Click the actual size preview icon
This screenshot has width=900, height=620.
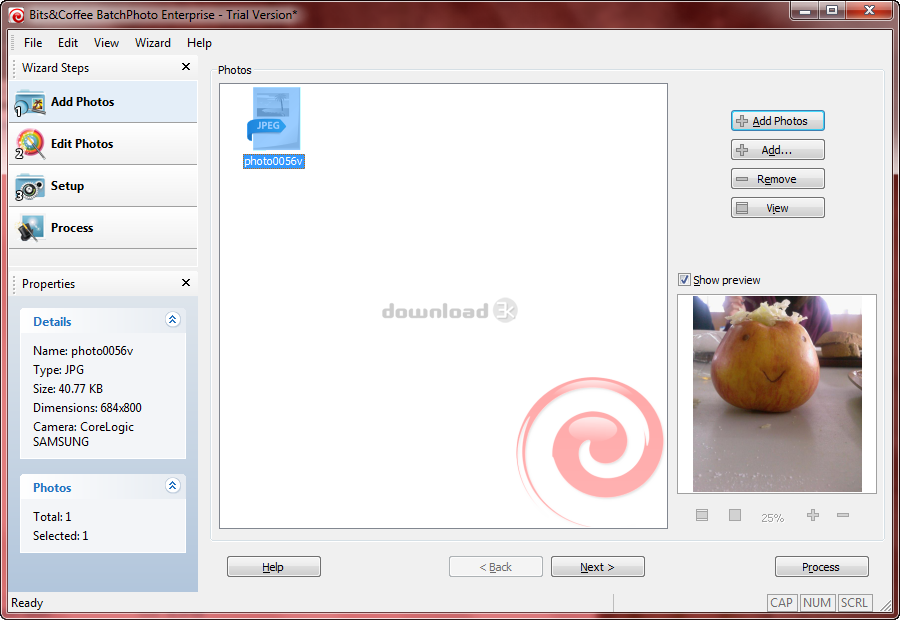coord(735,515)
